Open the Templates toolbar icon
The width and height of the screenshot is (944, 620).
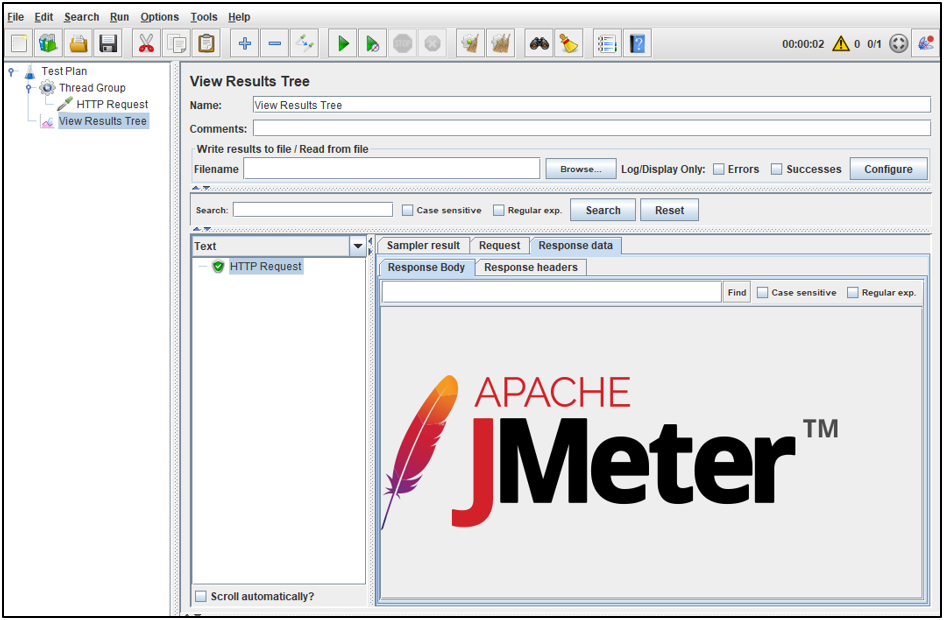[48, 44]
